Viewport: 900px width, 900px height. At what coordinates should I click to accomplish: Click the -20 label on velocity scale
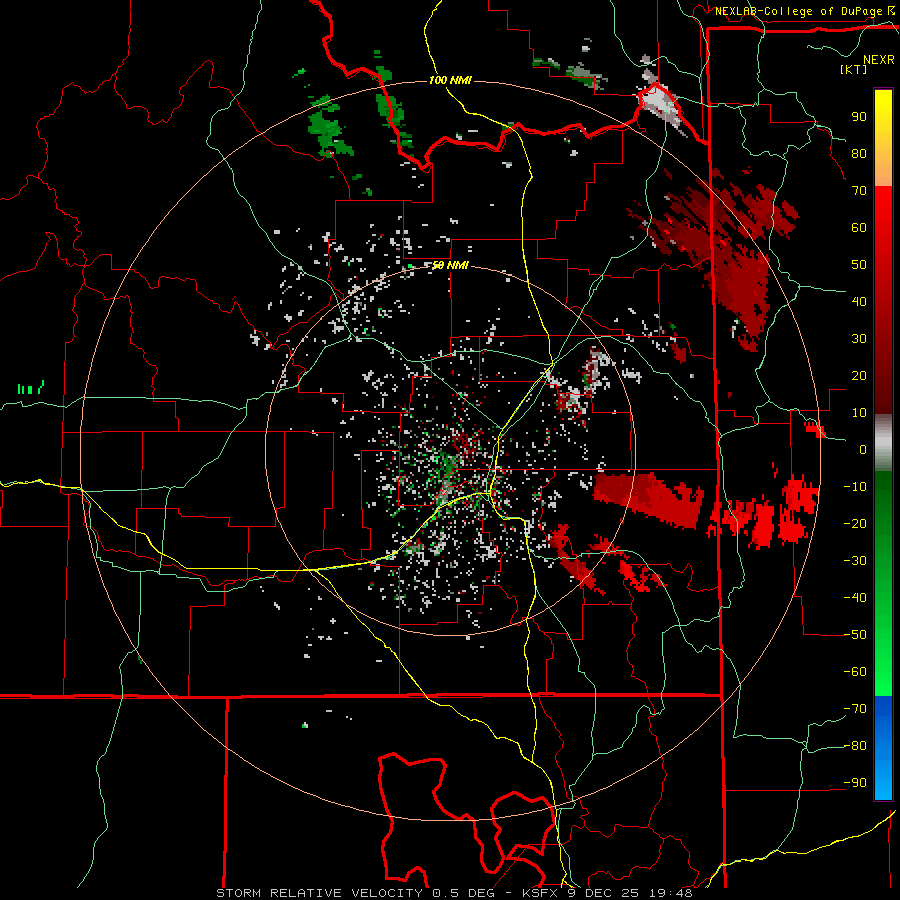[x=855, y=523]
